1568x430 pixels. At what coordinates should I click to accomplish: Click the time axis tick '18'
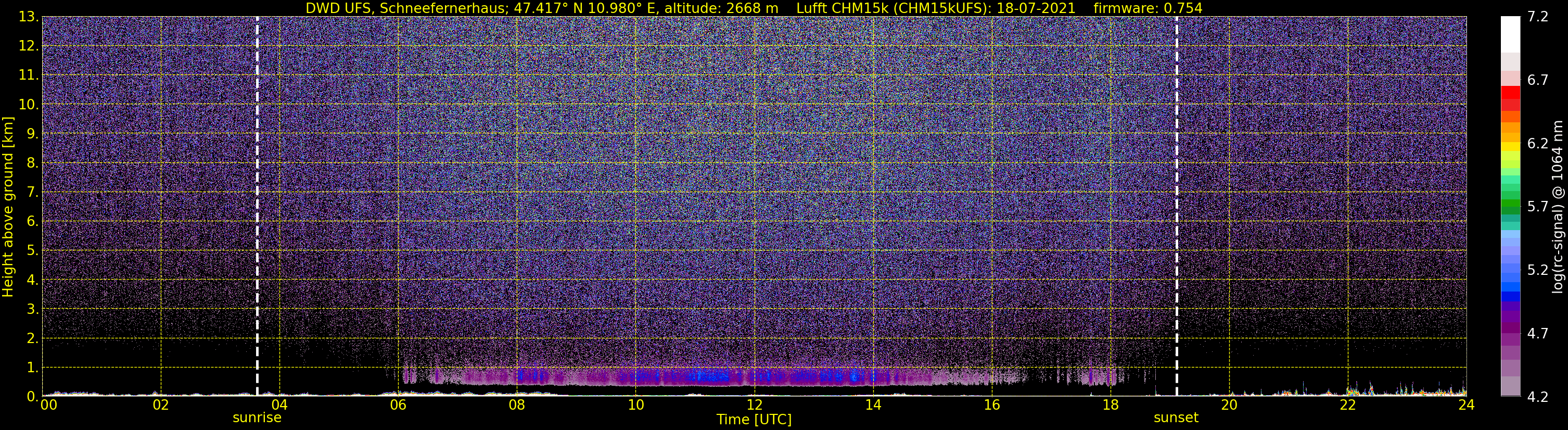coord(1110,405)
